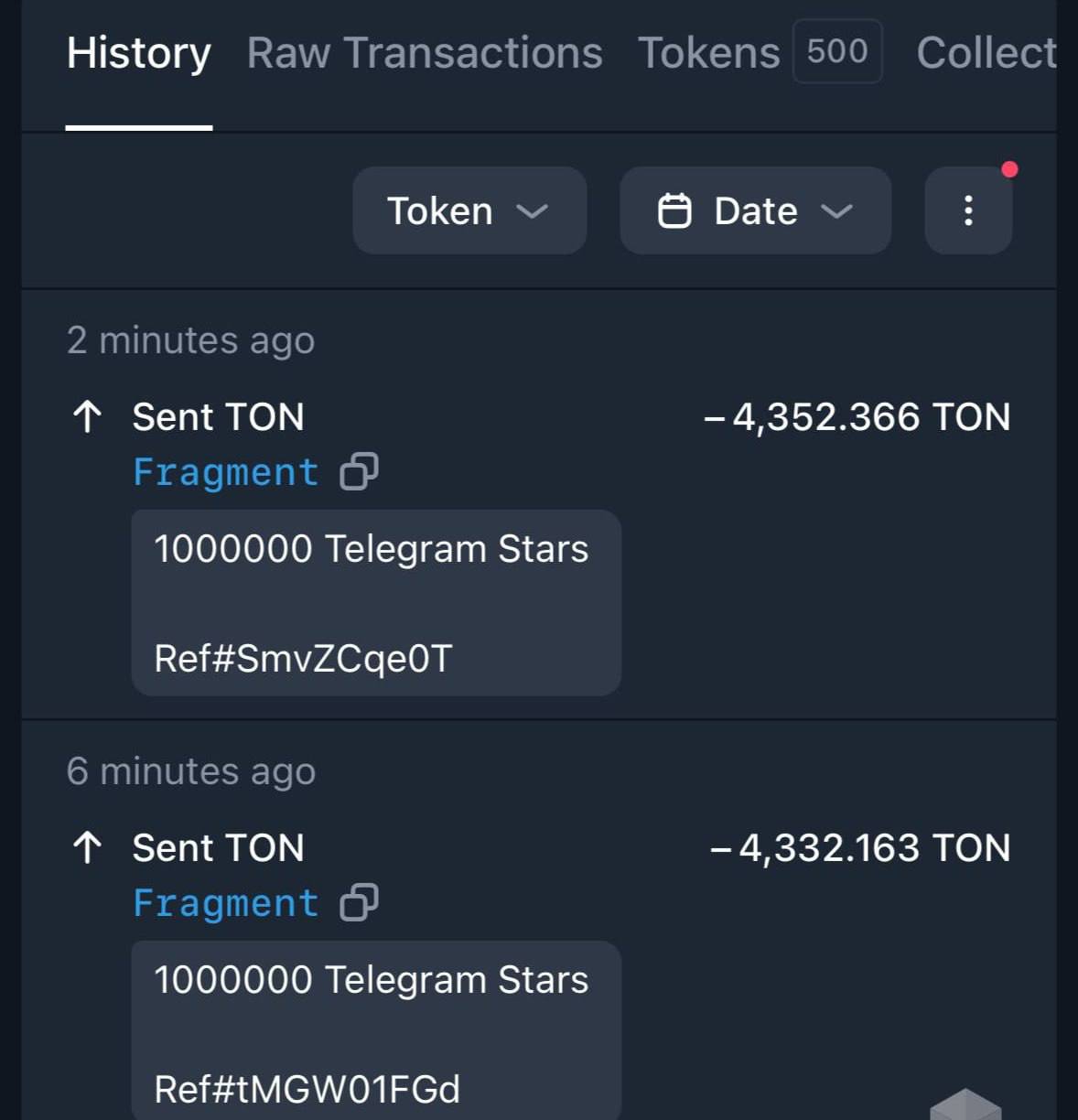This screenshot has width=1078, height=1120.
Task: Click the Ref#tMGW01FGd comment box
Action: (x=376, y=1031)
